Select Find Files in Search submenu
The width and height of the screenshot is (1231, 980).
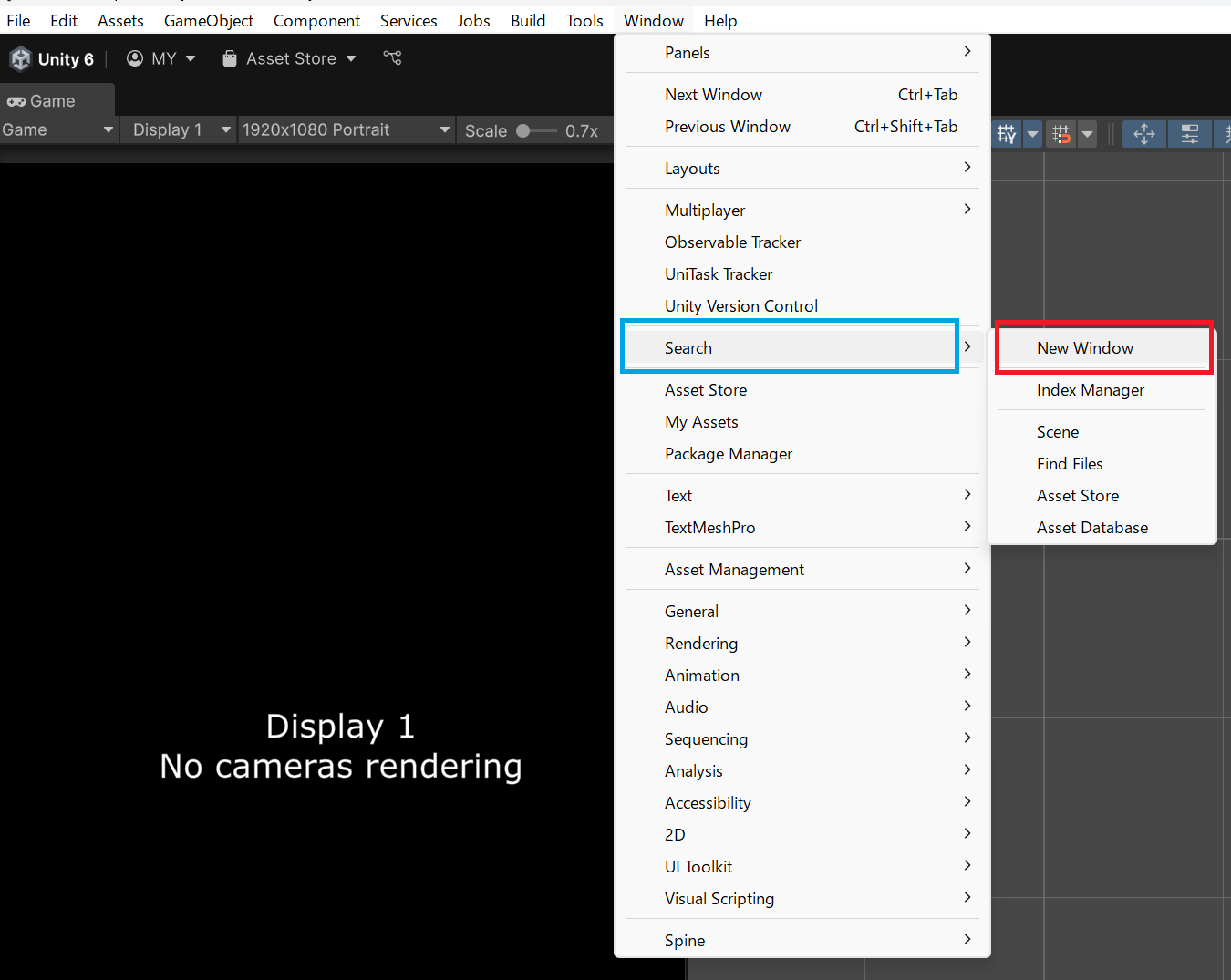coord(1070,464)
